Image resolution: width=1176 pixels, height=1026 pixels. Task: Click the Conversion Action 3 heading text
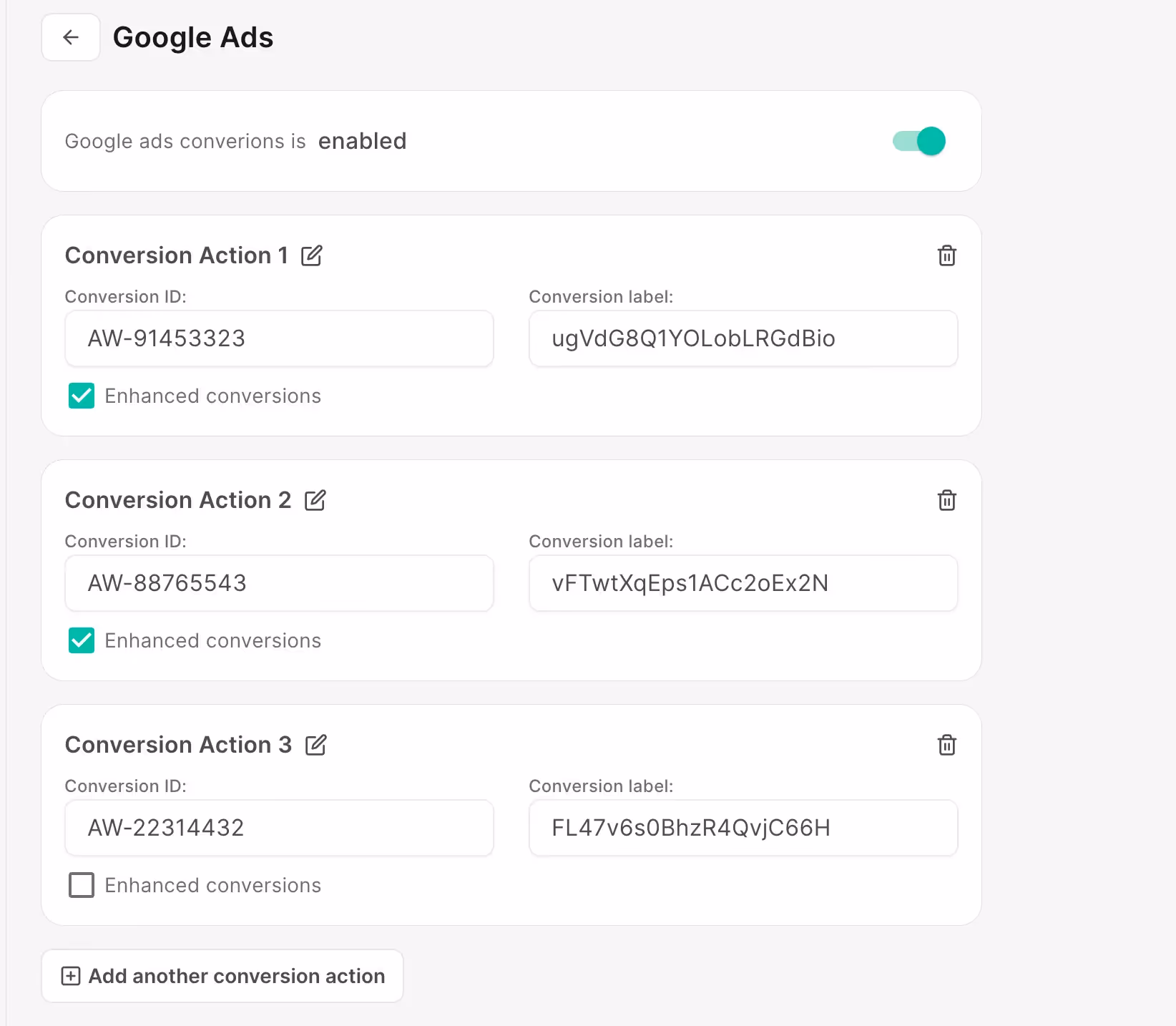(x=179, y=745)
